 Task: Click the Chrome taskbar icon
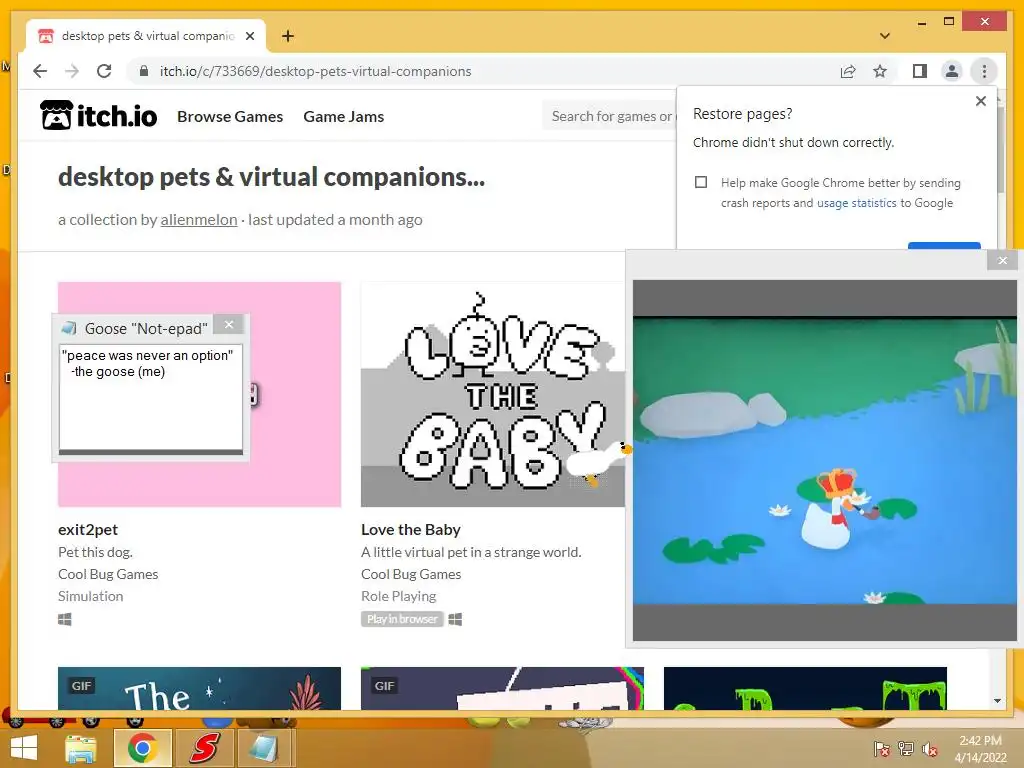pyautogui.click(x=142, y=748)
